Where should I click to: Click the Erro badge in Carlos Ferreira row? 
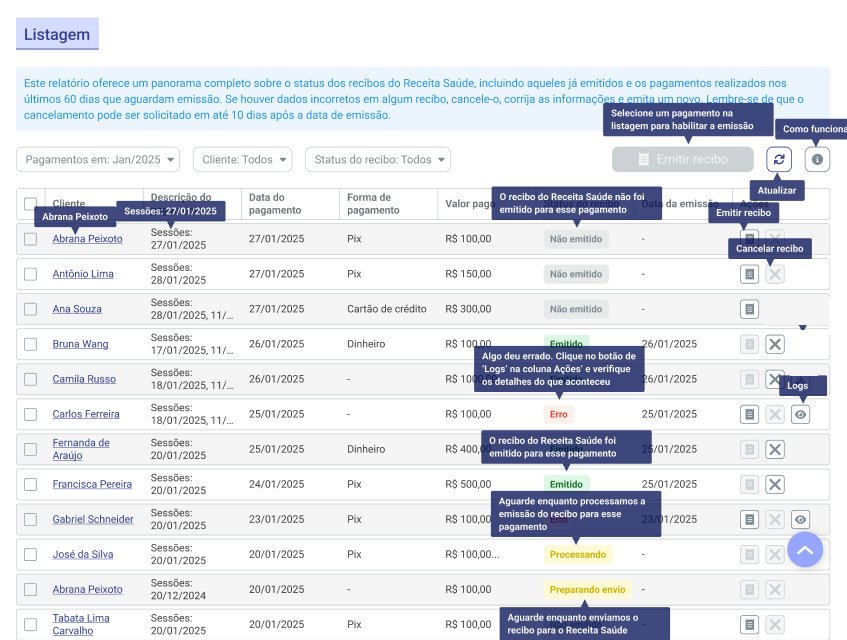(559, 414)
